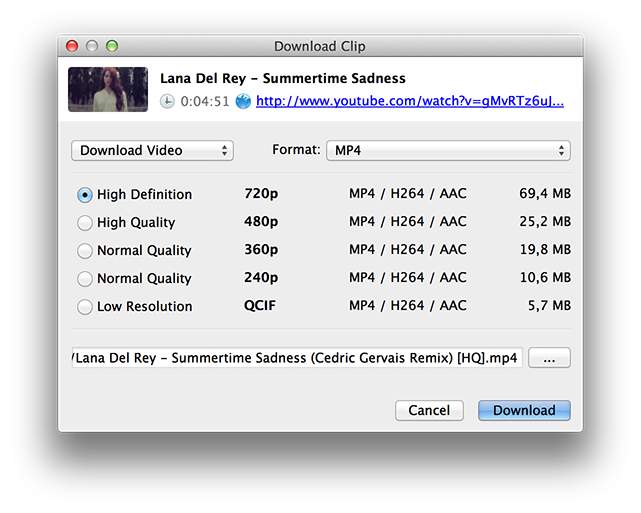
Task: Click the blue globe icon beside URL
Action: [243, 101]
